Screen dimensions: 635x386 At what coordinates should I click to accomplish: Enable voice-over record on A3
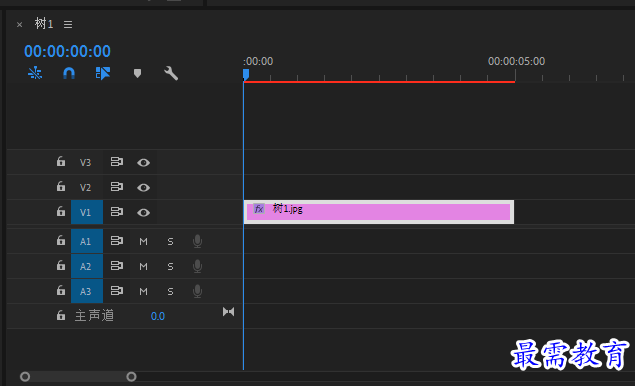tap(197, 292)
